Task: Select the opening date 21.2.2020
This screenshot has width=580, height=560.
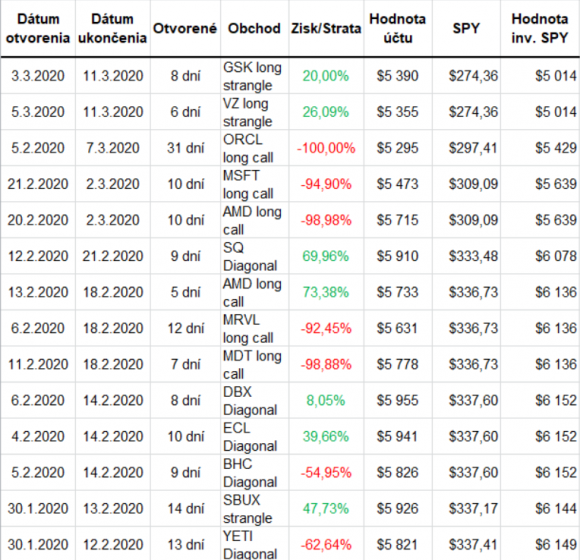Action: (x=38, y=184)
